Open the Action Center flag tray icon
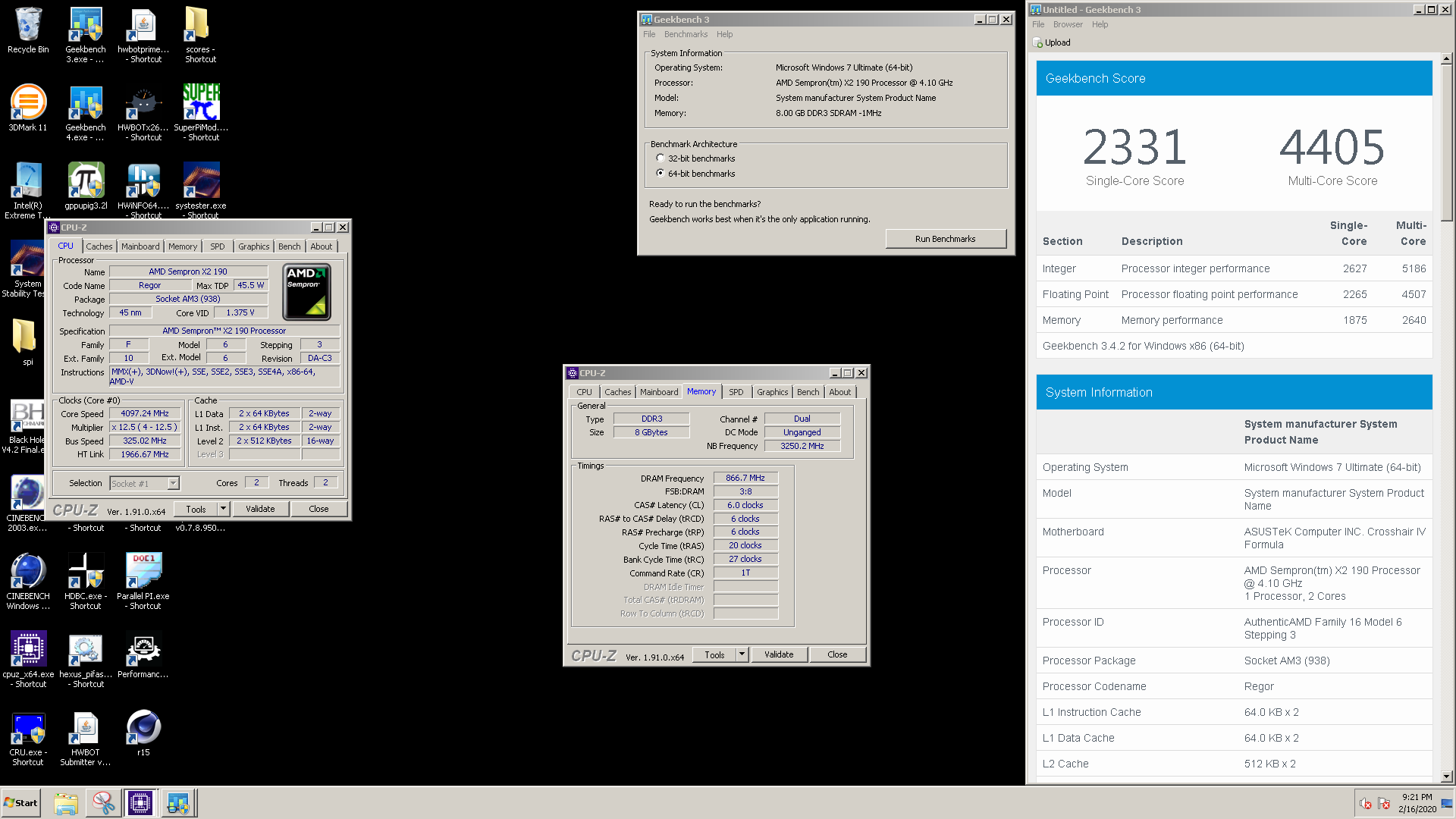The height and width of the screenshot is (819, 1456). click(1385, 804)
